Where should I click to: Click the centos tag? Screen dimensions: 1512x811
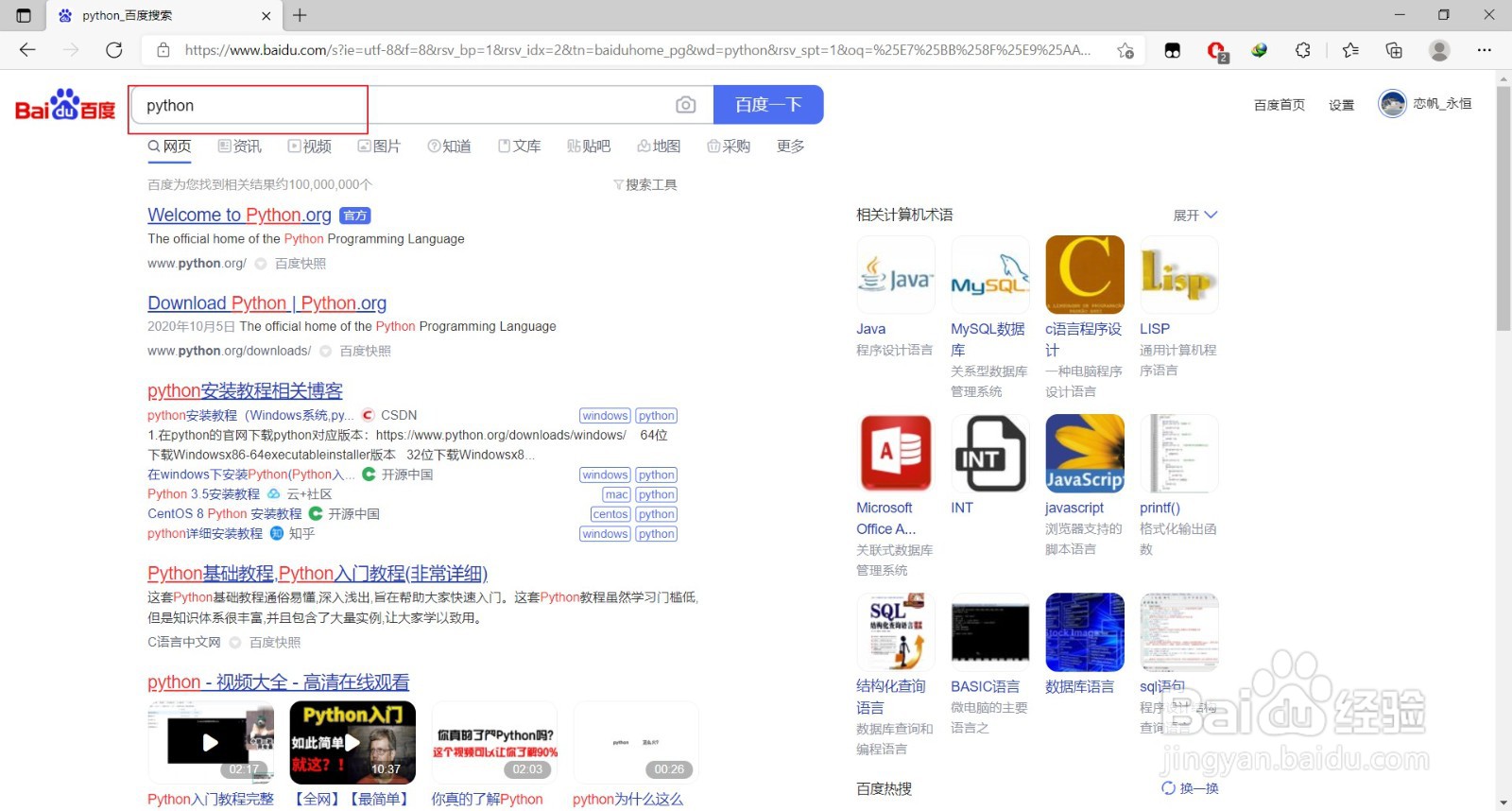click(x=610, y=514)
